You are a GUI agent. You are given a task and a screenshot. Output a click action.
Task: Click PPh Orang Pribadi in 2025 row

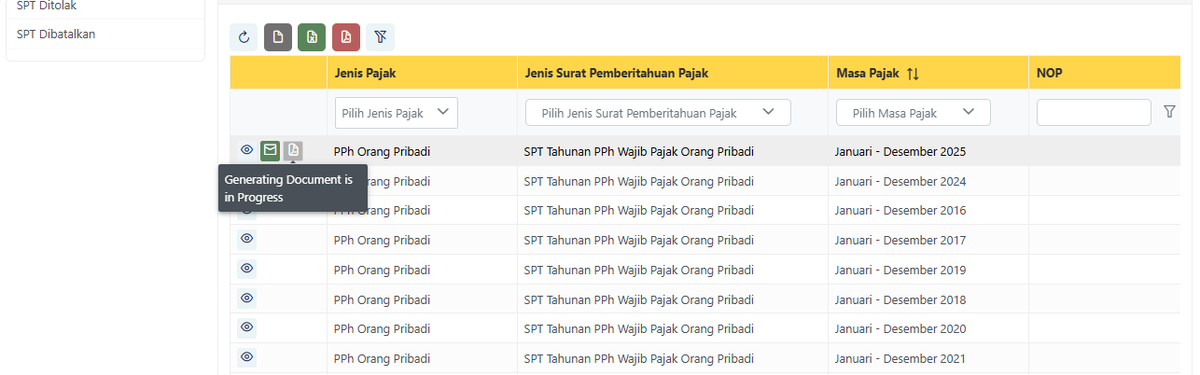pos(382,152)
